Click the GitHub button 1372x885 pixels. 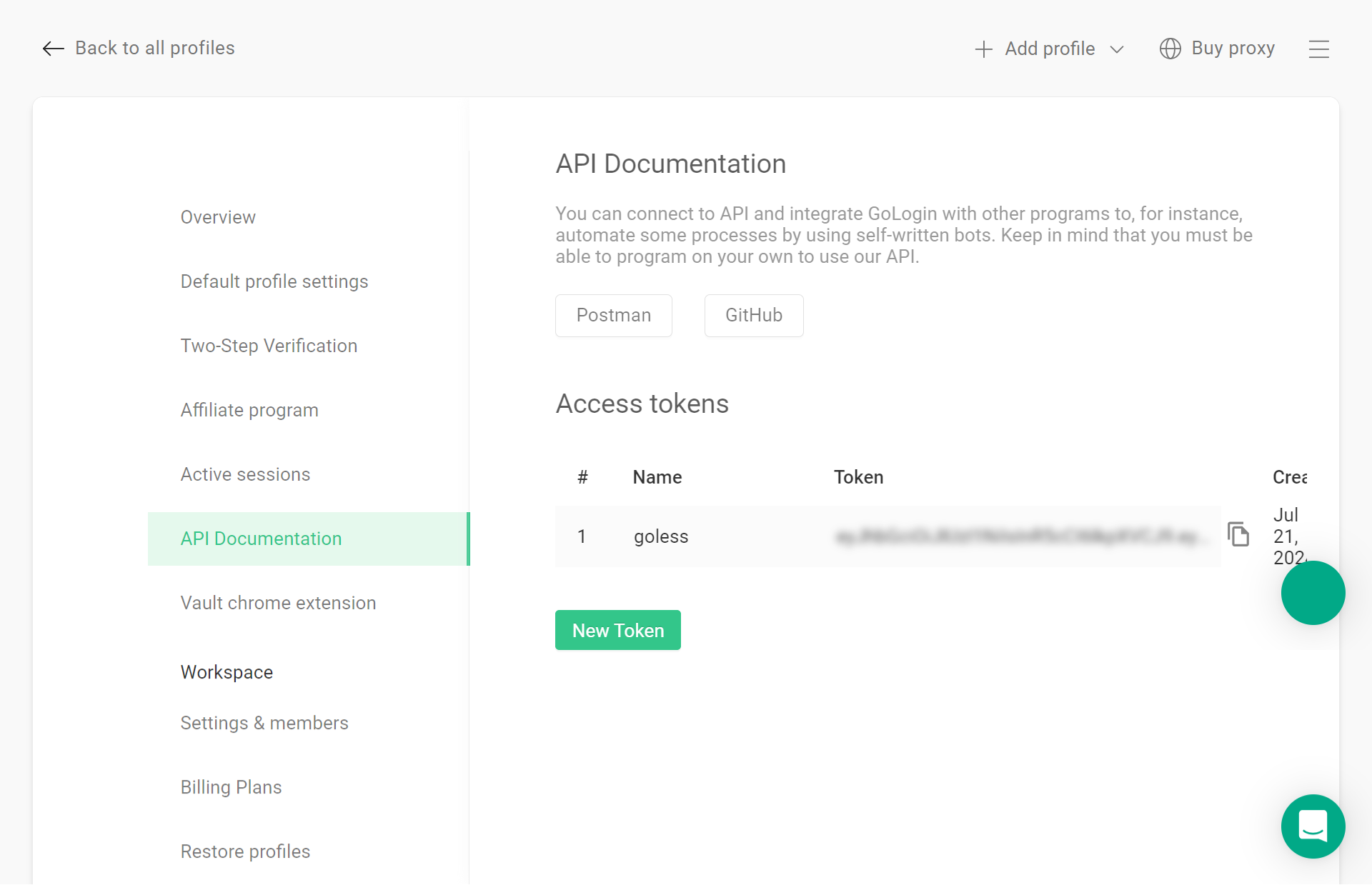(x=754, y=315)
